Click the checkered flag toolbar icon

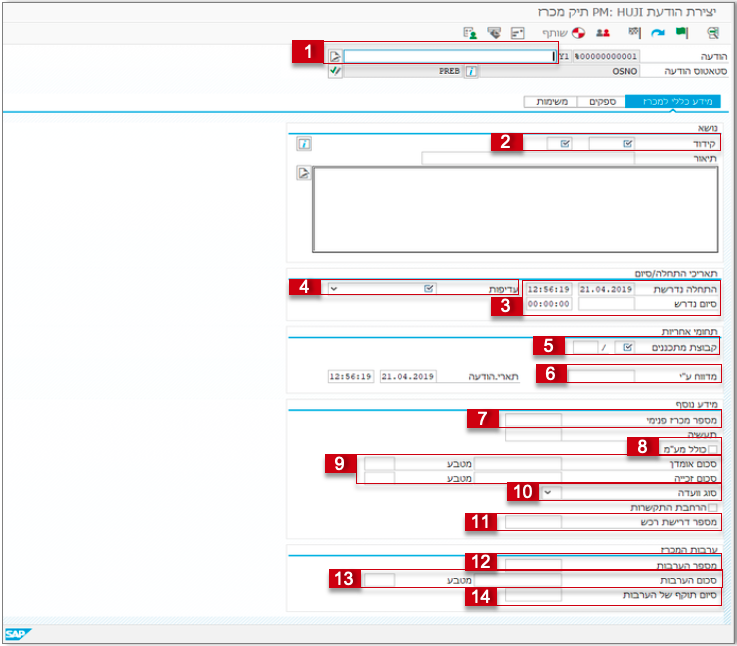tap(632, 32)
